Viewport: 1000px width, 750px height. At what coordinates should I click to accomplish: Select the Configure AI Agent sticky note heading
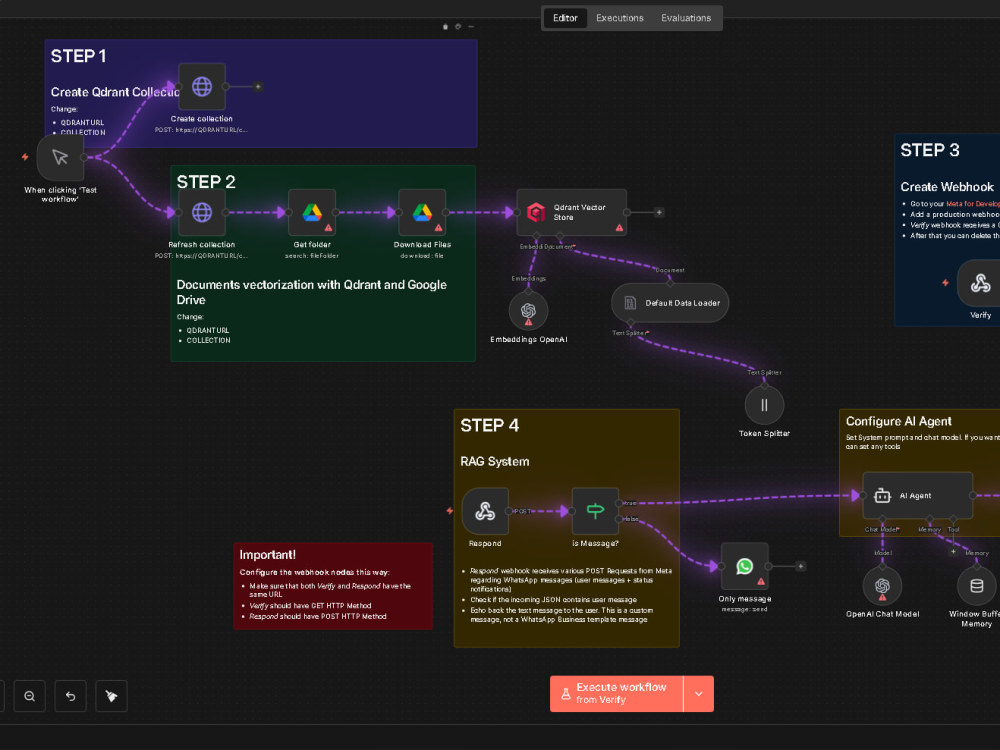(899, 421)
